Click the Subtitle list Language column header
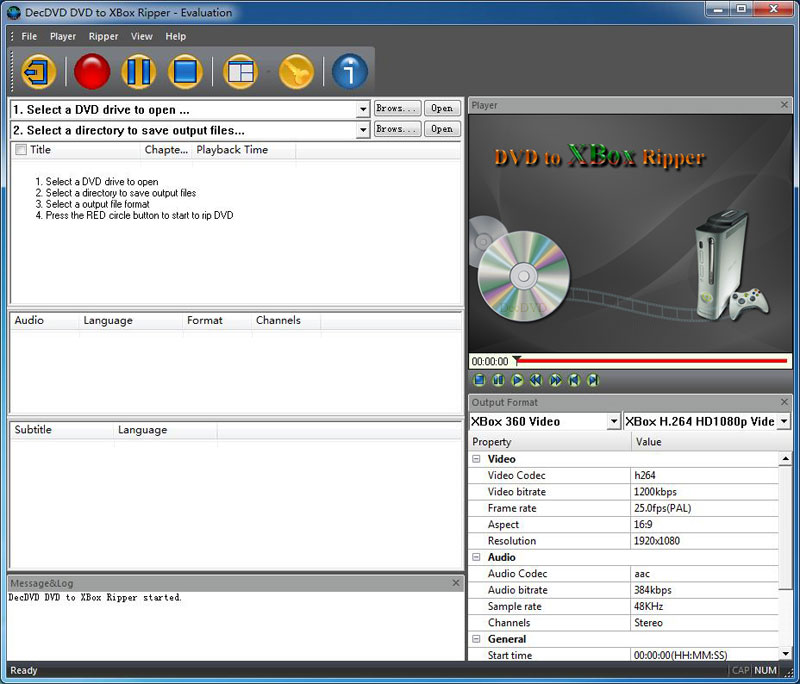This screenshot has width=800, height=684. (x=165, y=430)
